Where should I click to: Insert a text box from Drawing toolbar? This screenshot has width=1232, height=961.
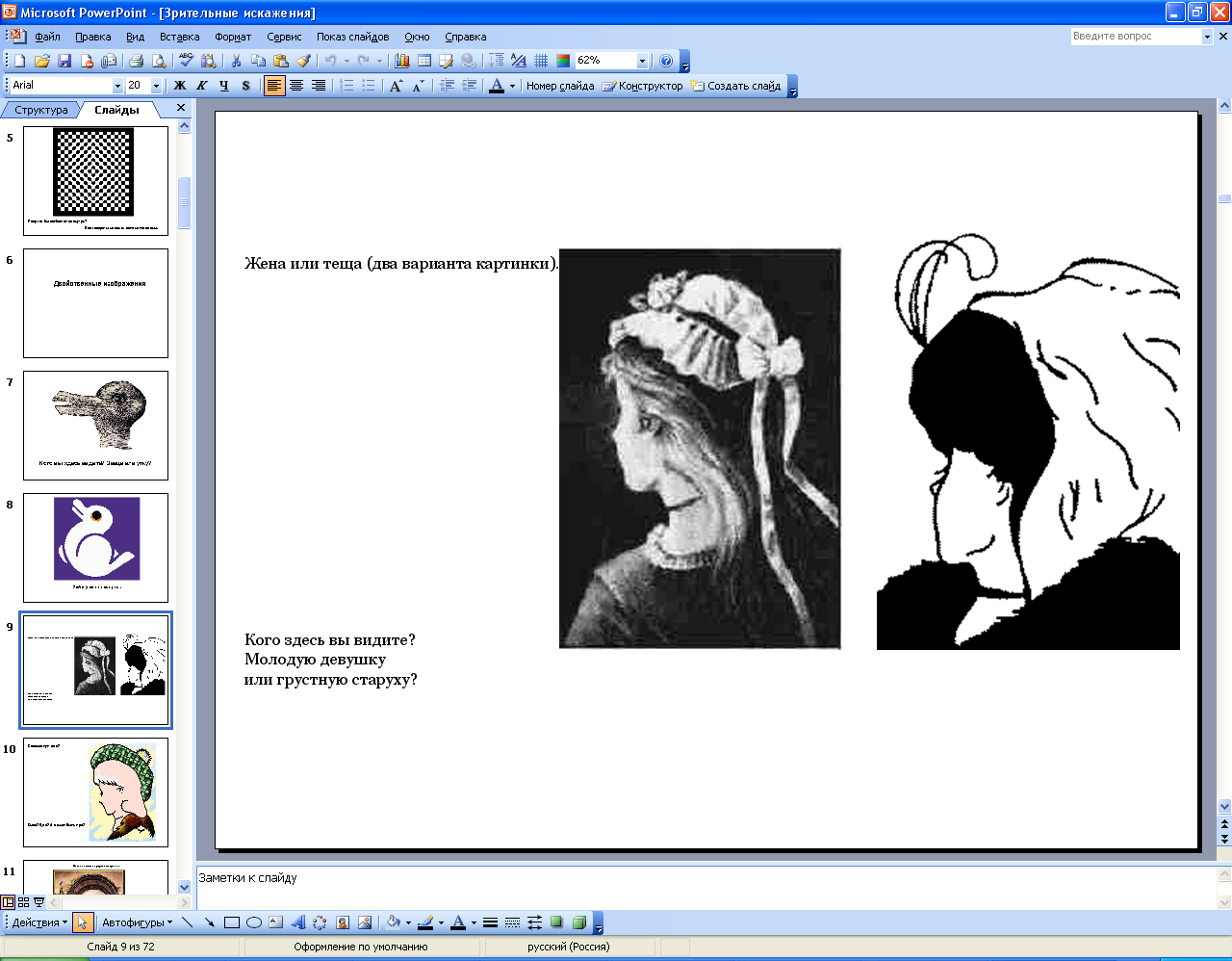[276, 922]
